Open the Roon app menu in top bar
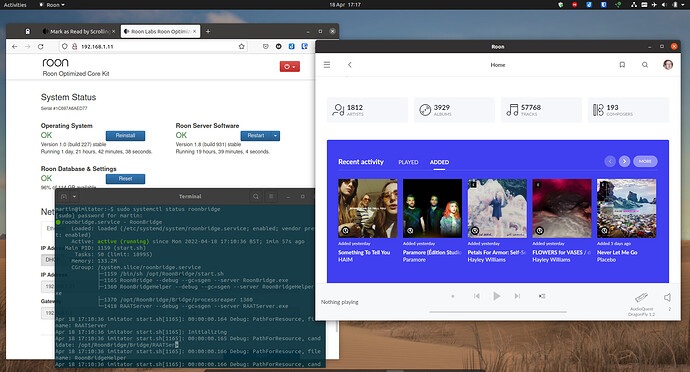 pyautogui.click(x=52, y=5)
